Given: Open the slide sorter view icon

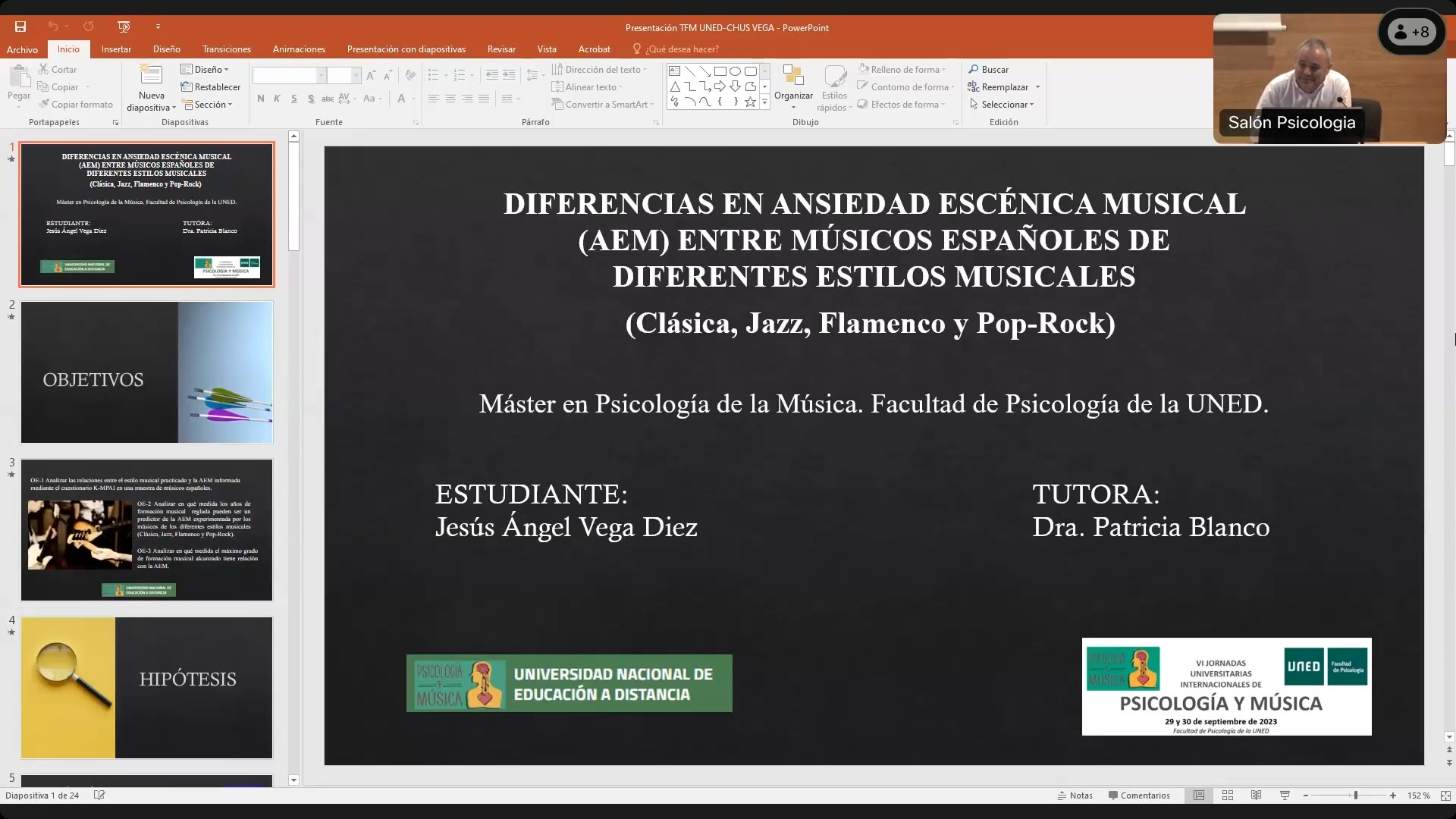Looking at the screenshot, I should click(1228, 795).
